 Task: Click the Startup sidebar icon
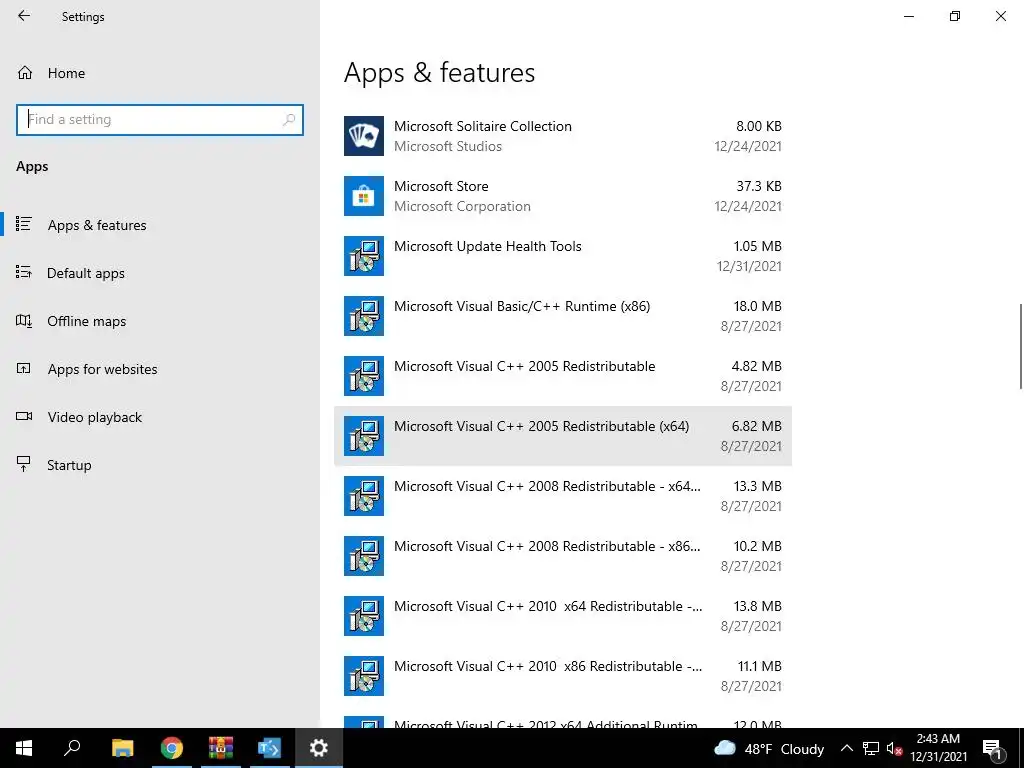click(x=24, y=464)
